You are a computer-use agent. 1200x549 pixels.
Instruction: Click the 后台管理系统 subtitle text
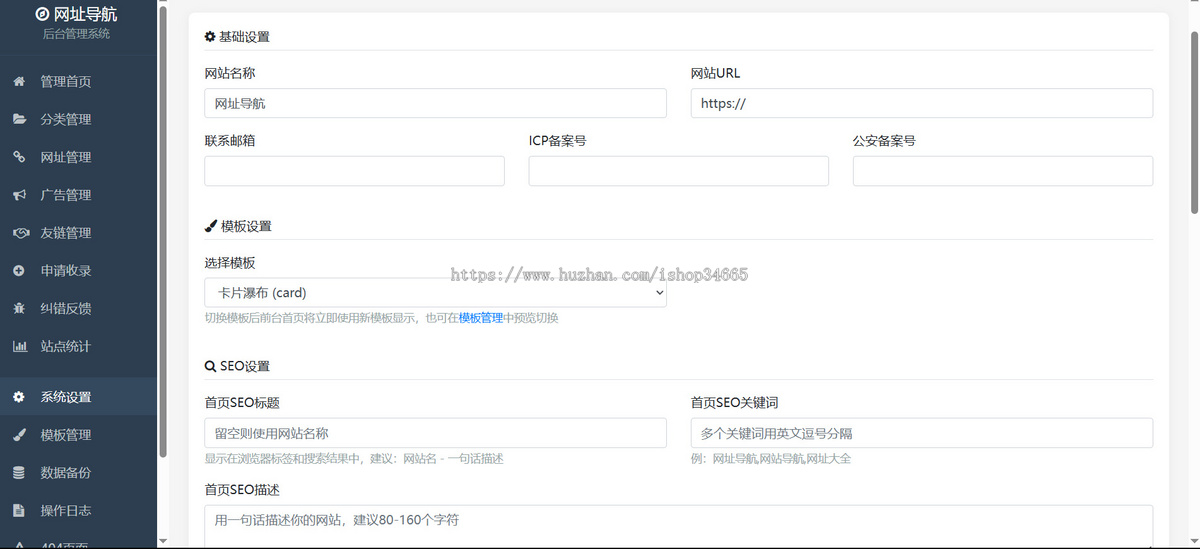click(76, 34)
